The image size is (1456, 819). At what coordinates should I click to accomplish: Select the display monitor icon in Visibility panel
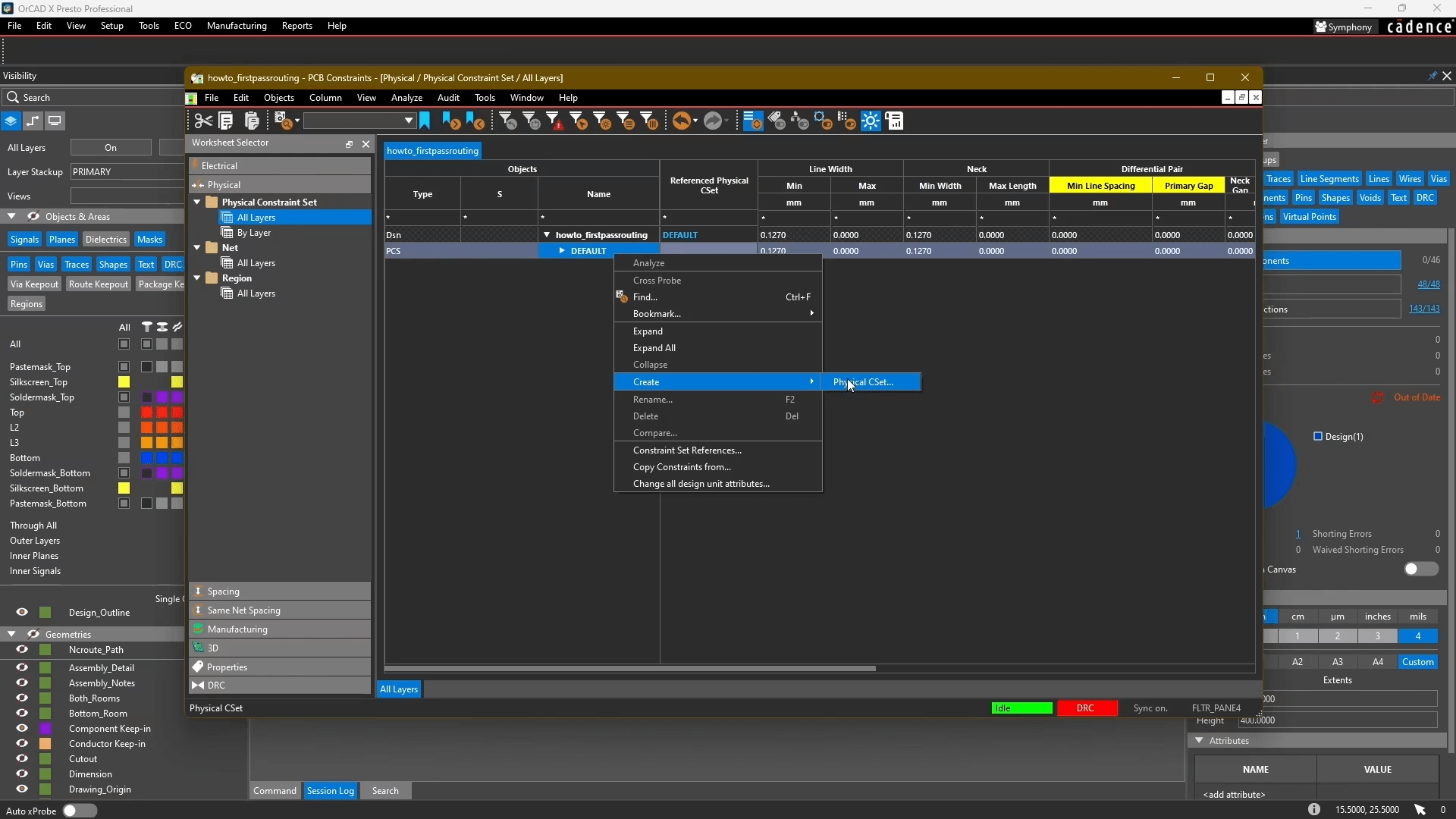[55, 121]
